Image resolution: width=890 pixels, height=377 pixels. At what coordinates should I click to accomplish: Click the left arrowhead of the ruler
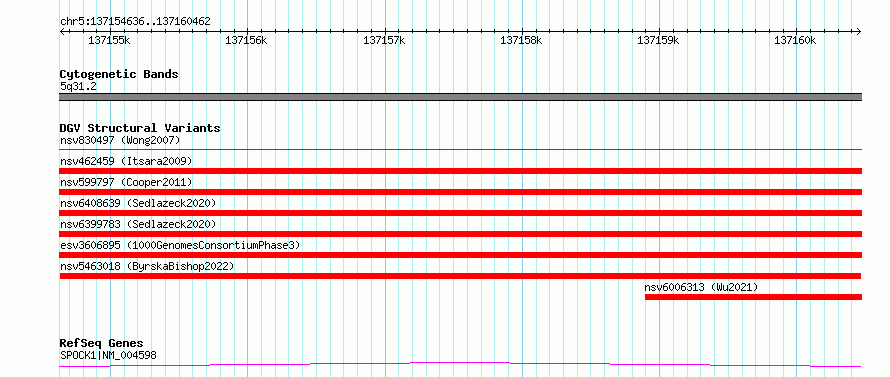click(62, 31)
